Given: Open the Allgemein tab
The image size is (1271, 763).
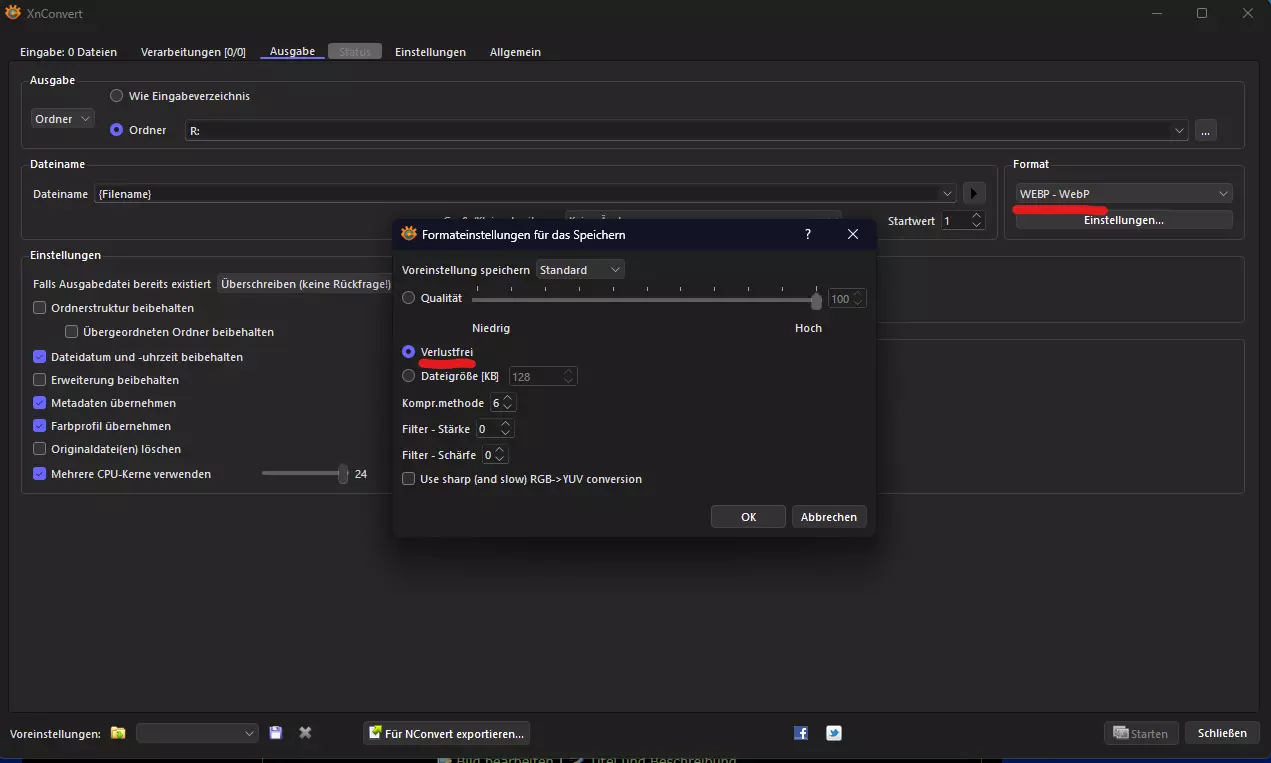Looking at the screenshot, I should [x=515, y=52].
